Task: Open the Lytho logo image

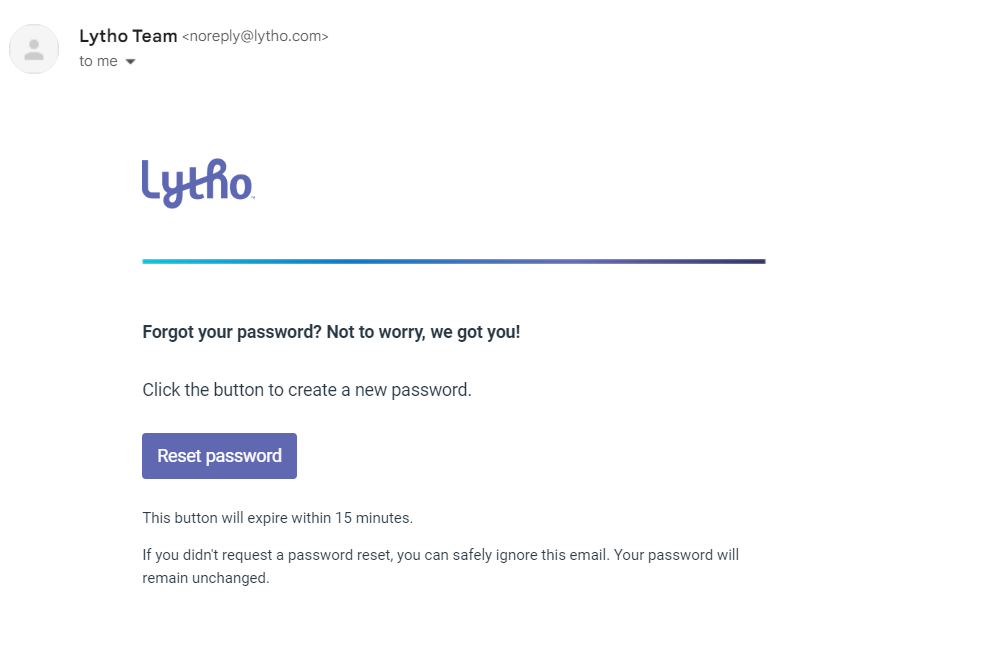Action: [x=198, y=184]
